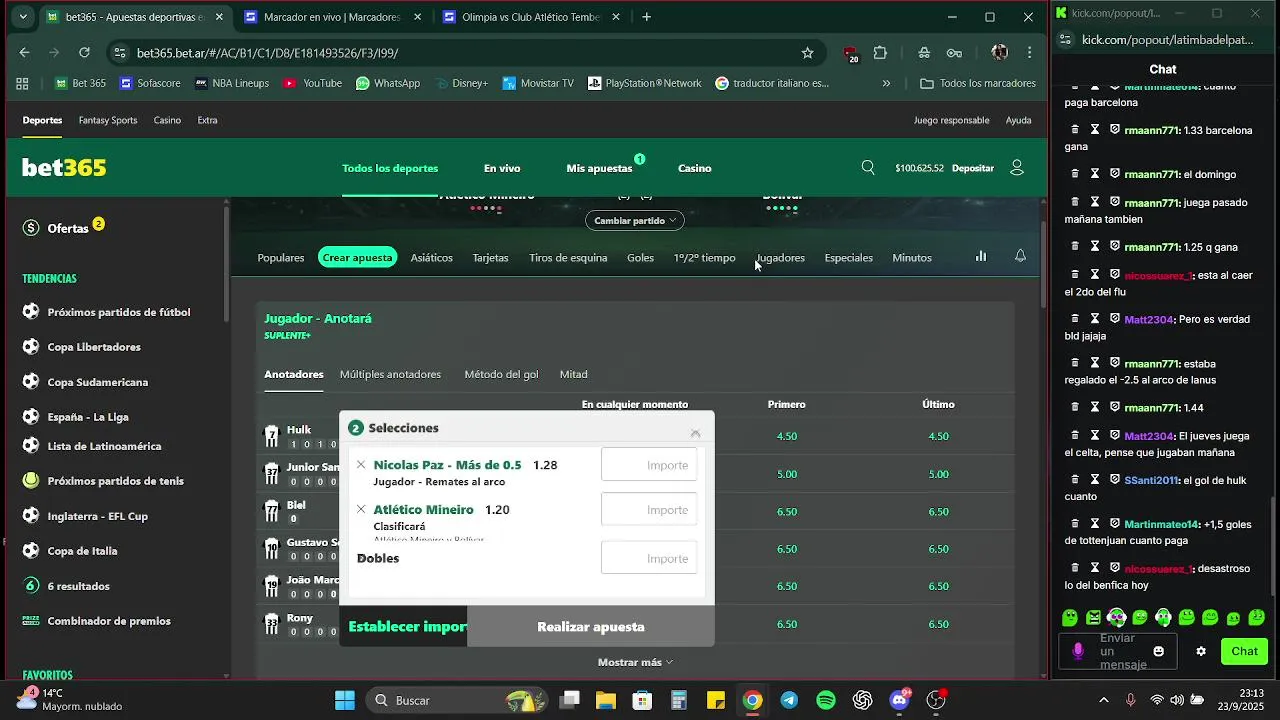This screenshot has height=720, width=1280.
Task: Open the YouTube bookmark
Action: point(312,83)
